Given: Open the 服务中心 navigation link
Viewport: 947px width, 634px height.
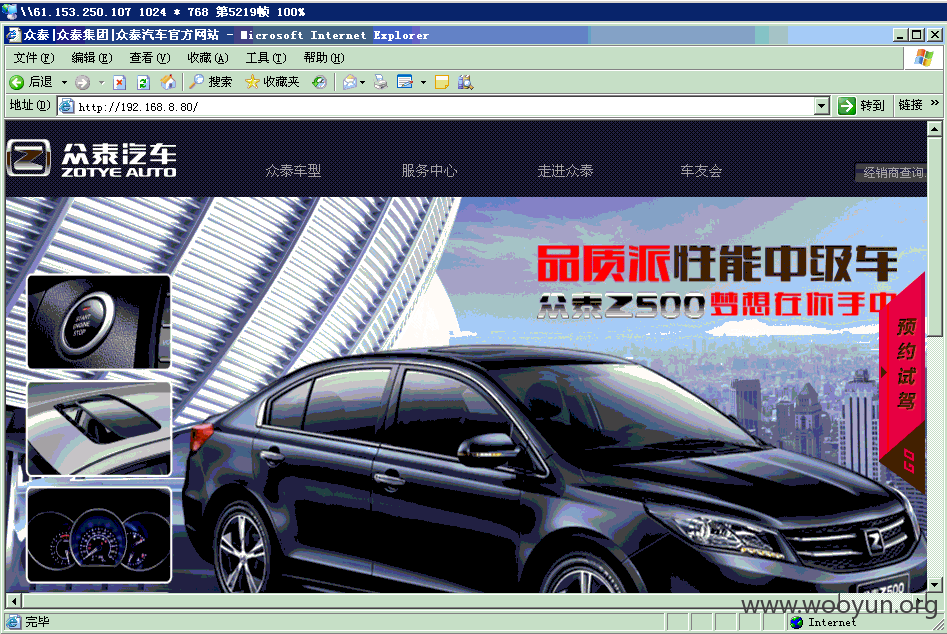Looking at the screenshot, I should pyautogui.click(x=429, y=171).
